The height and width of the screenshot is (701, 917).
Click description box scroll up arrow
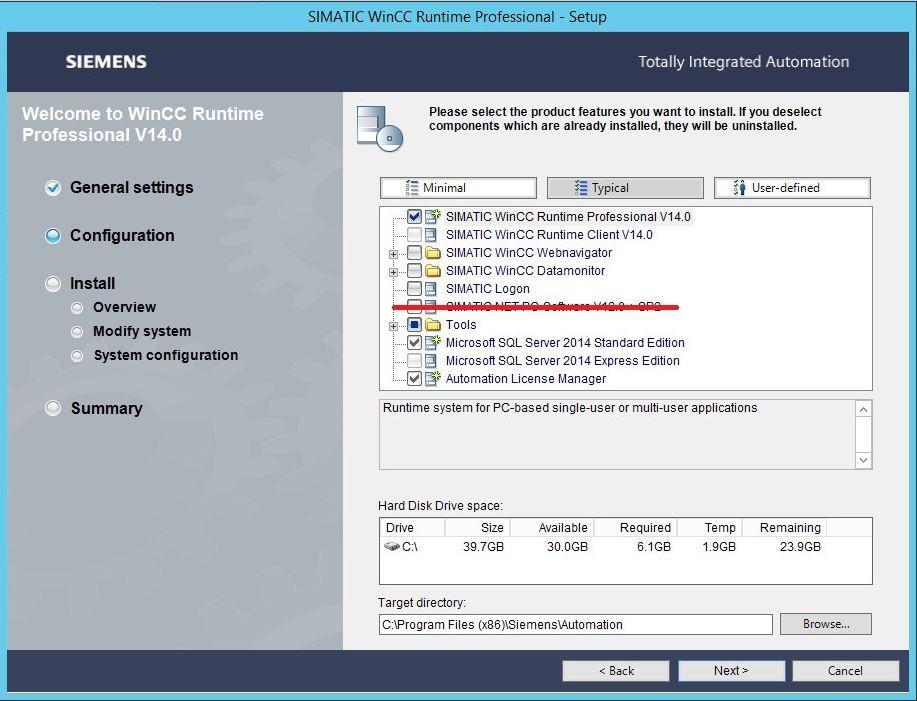point(863,409)
